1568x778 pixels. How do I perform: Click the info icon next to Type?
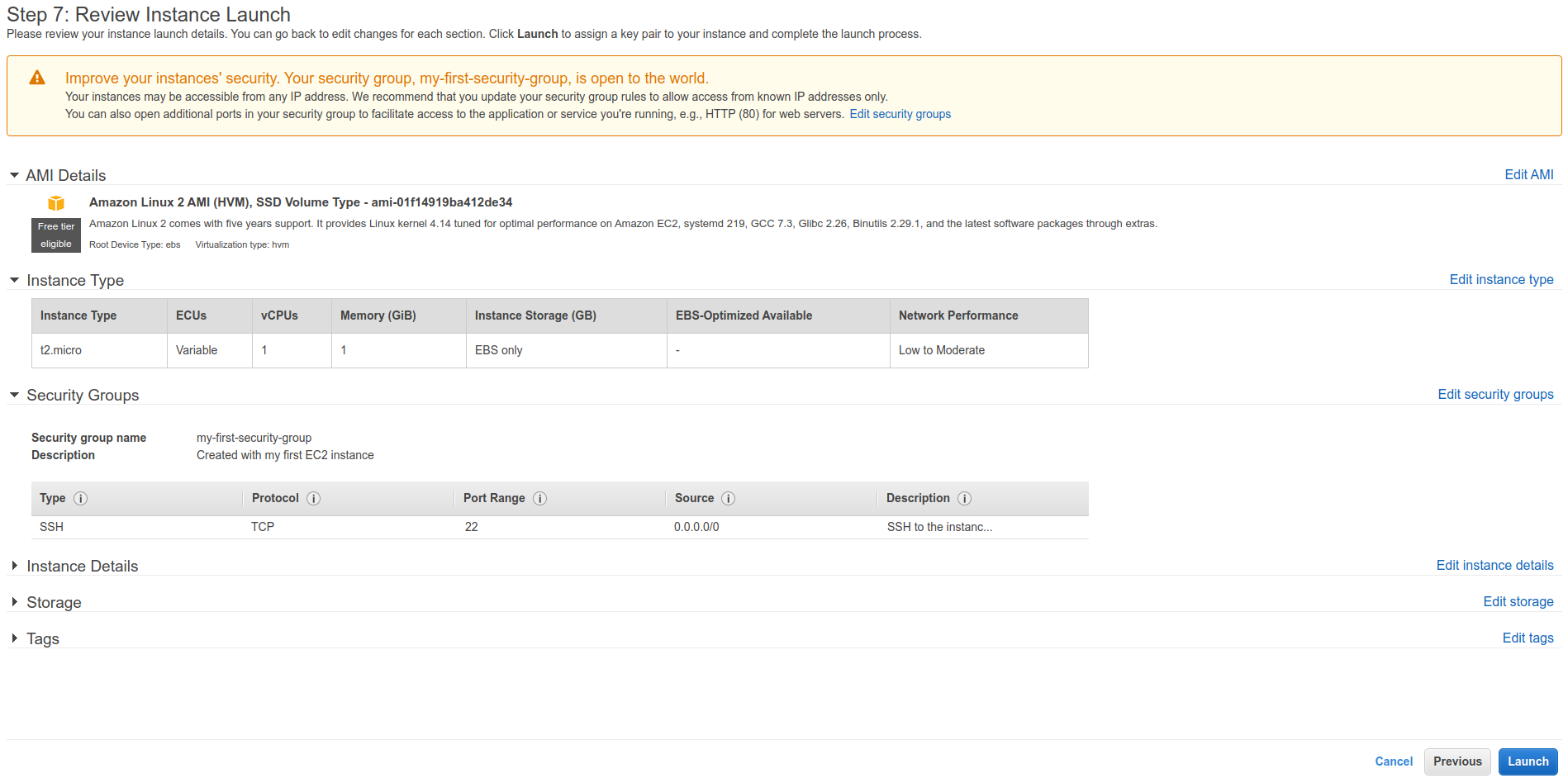pos(81,498)
